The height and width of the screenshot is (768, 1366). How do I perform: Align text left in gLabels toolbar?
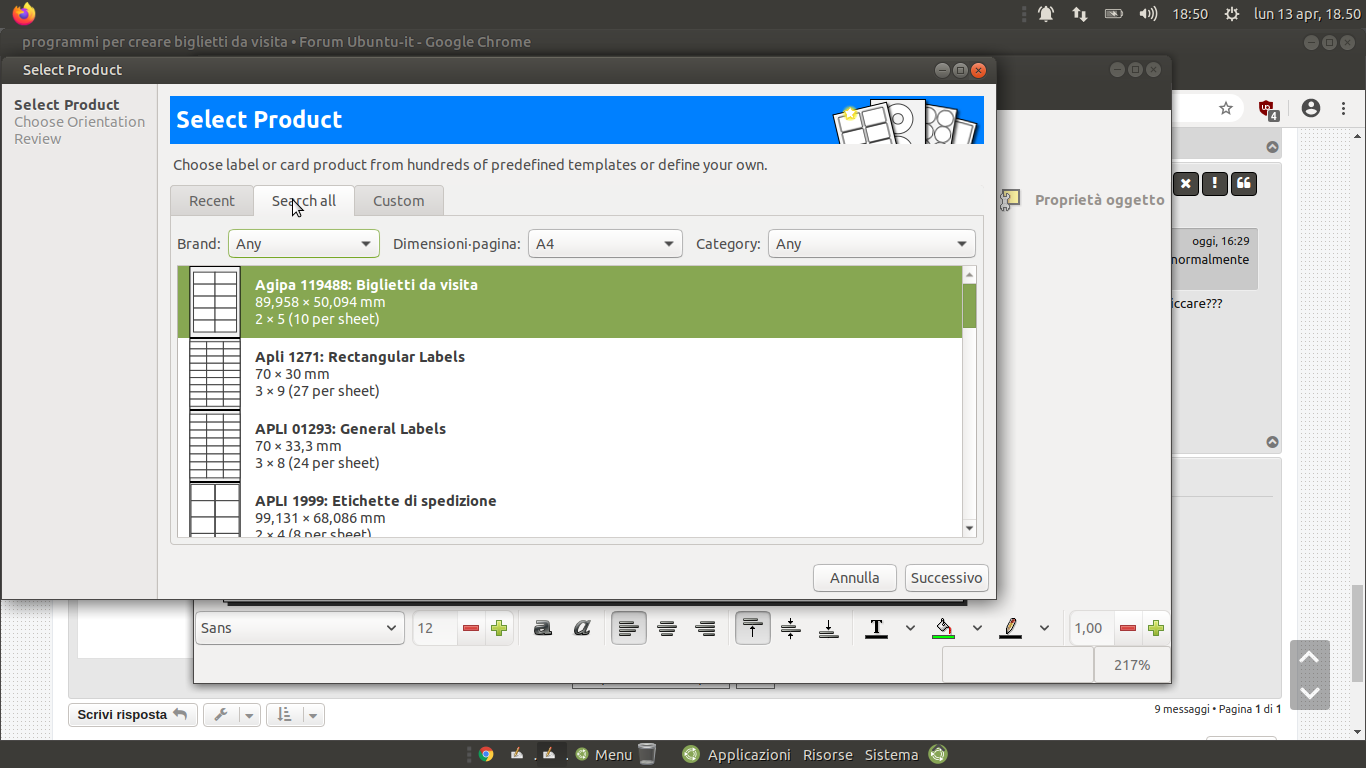tap(629, 628)
